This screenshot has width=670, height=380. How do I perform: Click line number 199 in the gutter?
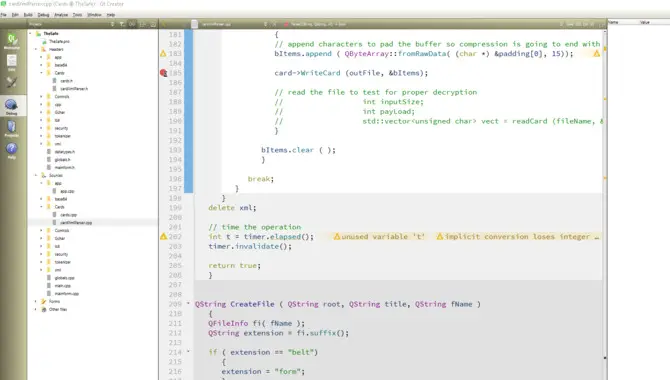(175, 208)
